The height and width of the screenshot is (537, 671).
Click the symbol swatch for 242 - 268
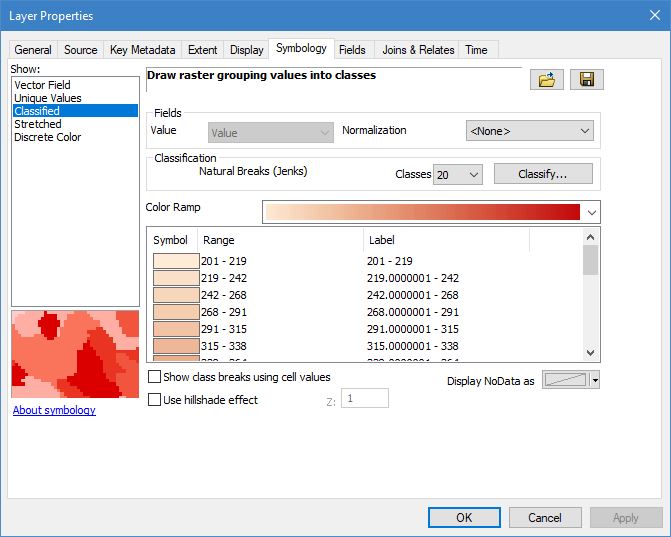[x=176, y=295]
